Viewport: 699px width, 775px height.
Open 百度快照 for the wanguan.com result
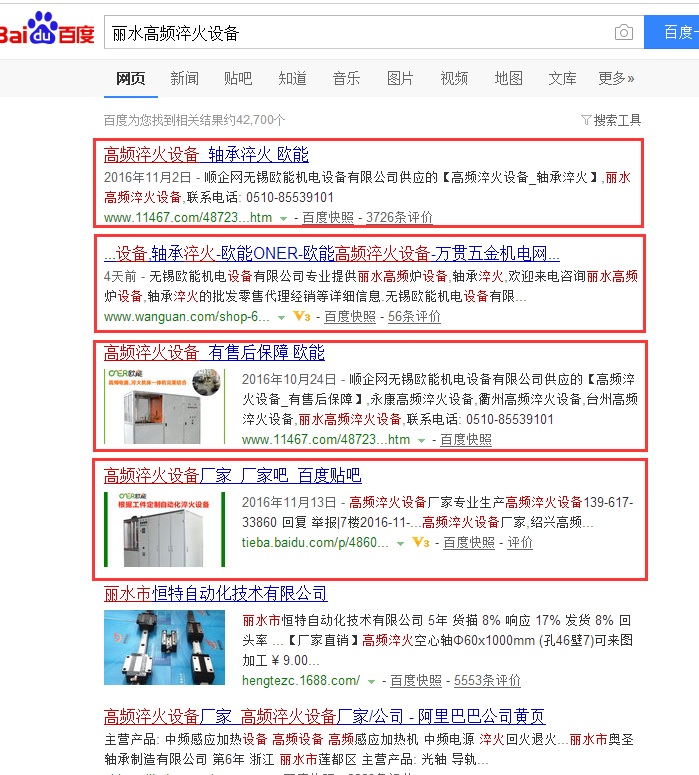pos(350,317)
